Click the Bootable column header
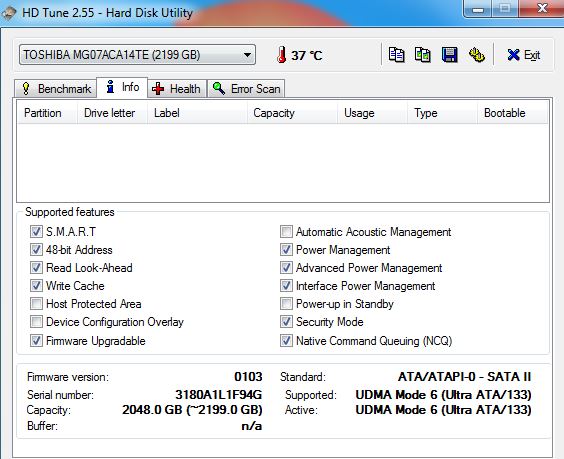 (x=513, y=113)
